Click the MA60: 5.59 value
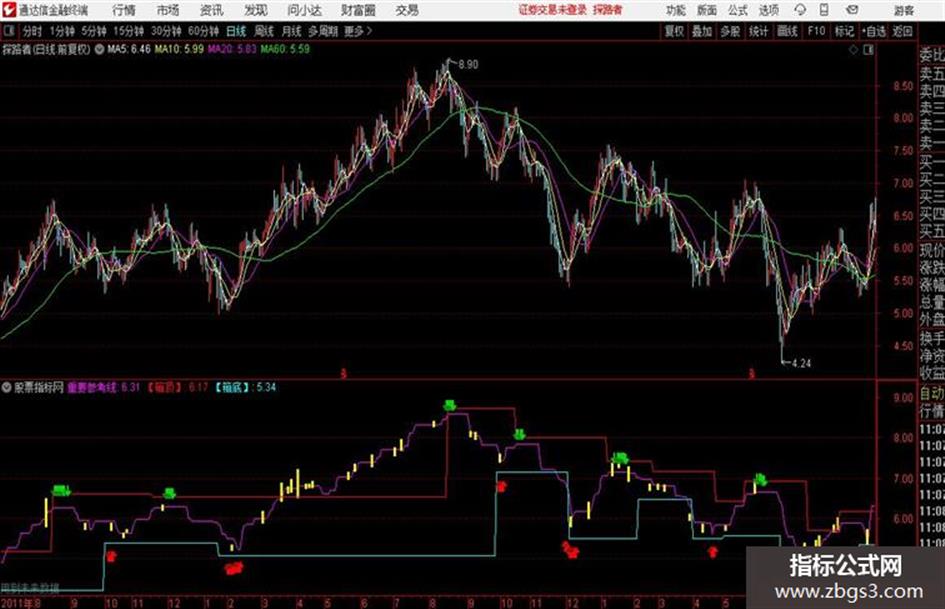The image size is (945, 609). tap(285, 49)
